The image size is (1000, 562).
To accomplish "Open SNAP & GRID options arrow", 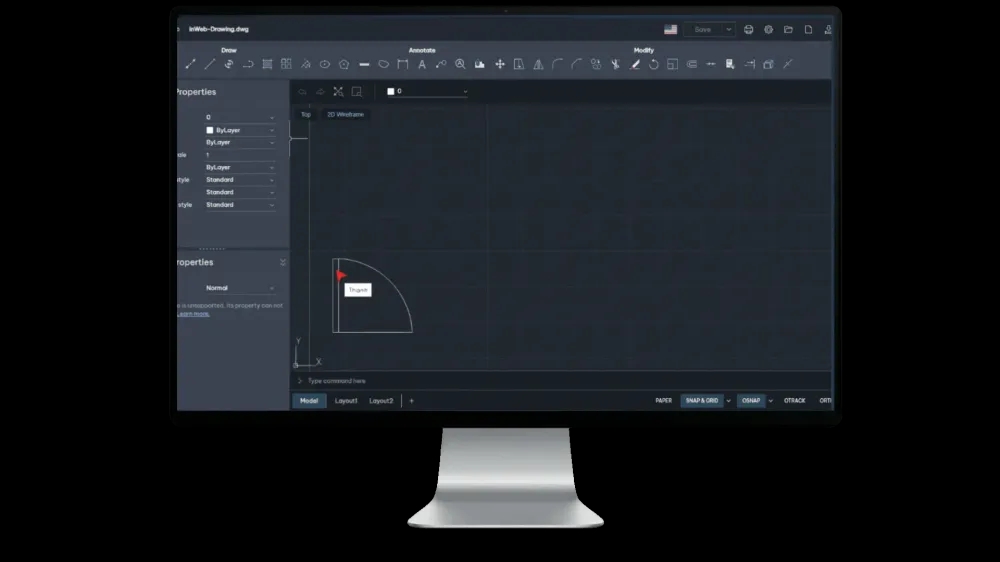I will [728, 401].
